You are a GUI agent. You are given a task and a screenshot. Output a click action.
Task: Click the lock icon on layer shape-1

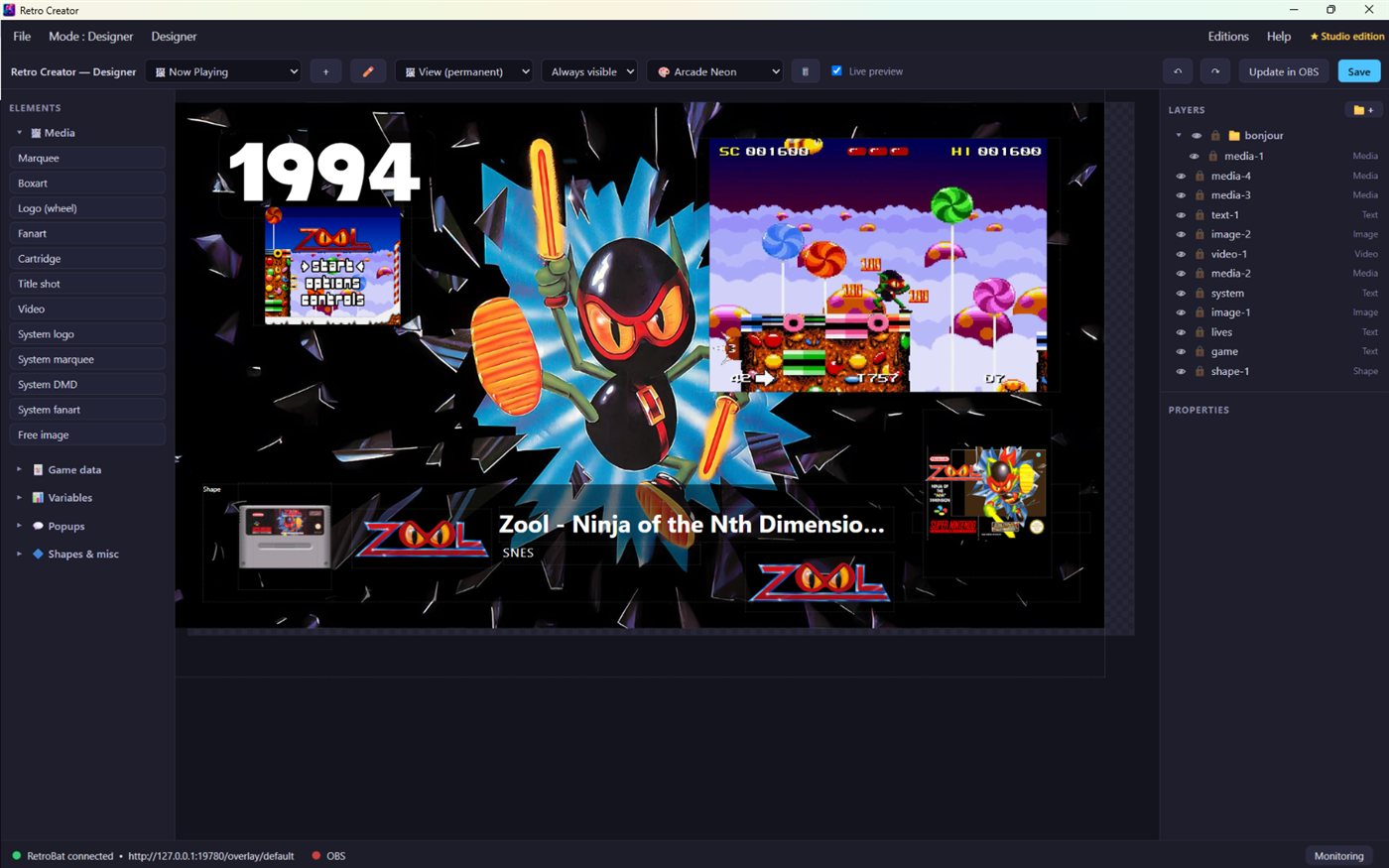pyautogui.click(x=1200, y=371)
